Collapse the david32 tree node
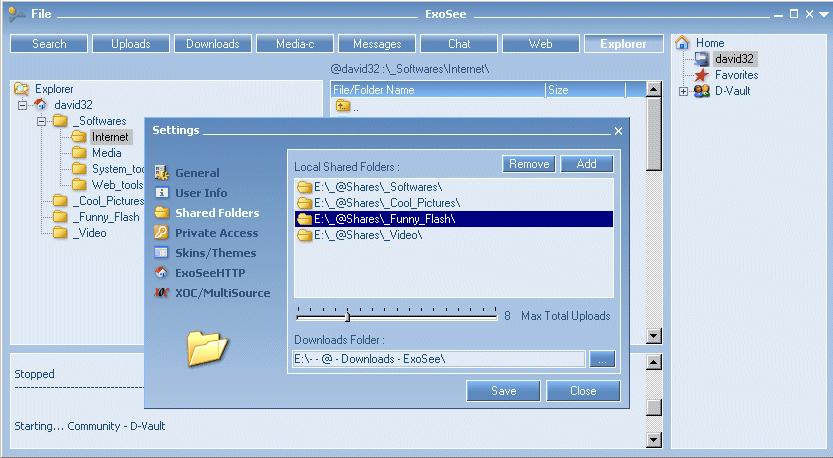The width and height of the screenshot is (833, 458). [22, 105]
